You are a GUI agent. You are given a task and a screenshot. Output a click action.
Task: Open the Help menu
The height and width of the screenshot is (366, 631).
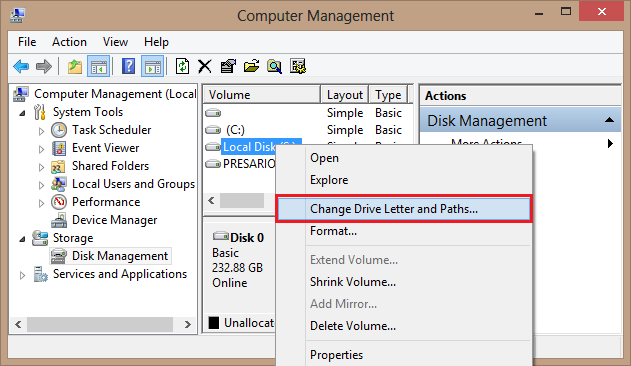click(156, 42)
